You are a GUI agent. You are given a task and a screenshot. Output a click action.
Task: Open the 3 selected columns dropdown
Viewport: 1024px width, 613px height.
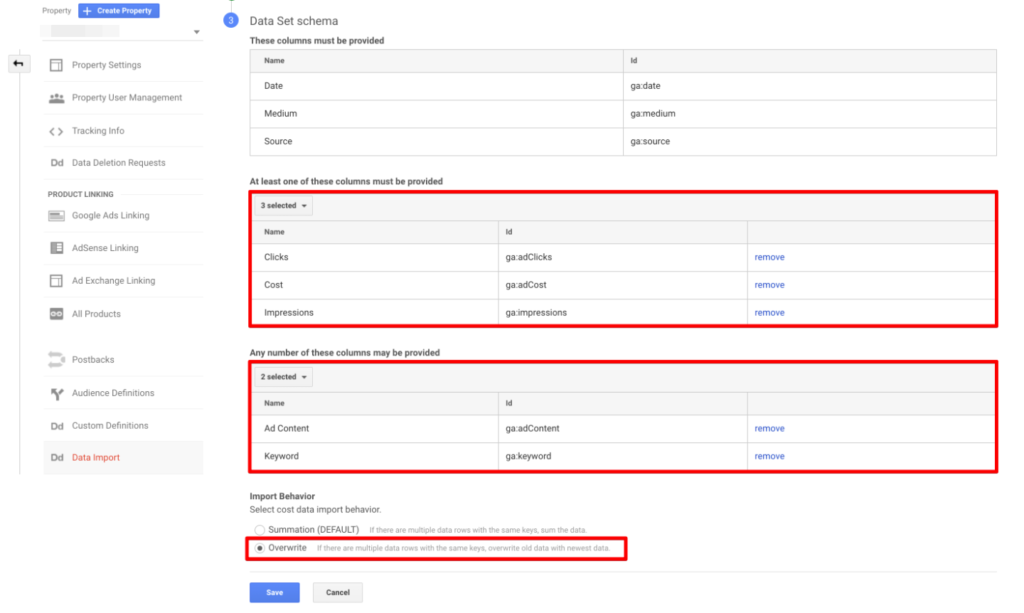coord(283,206)
